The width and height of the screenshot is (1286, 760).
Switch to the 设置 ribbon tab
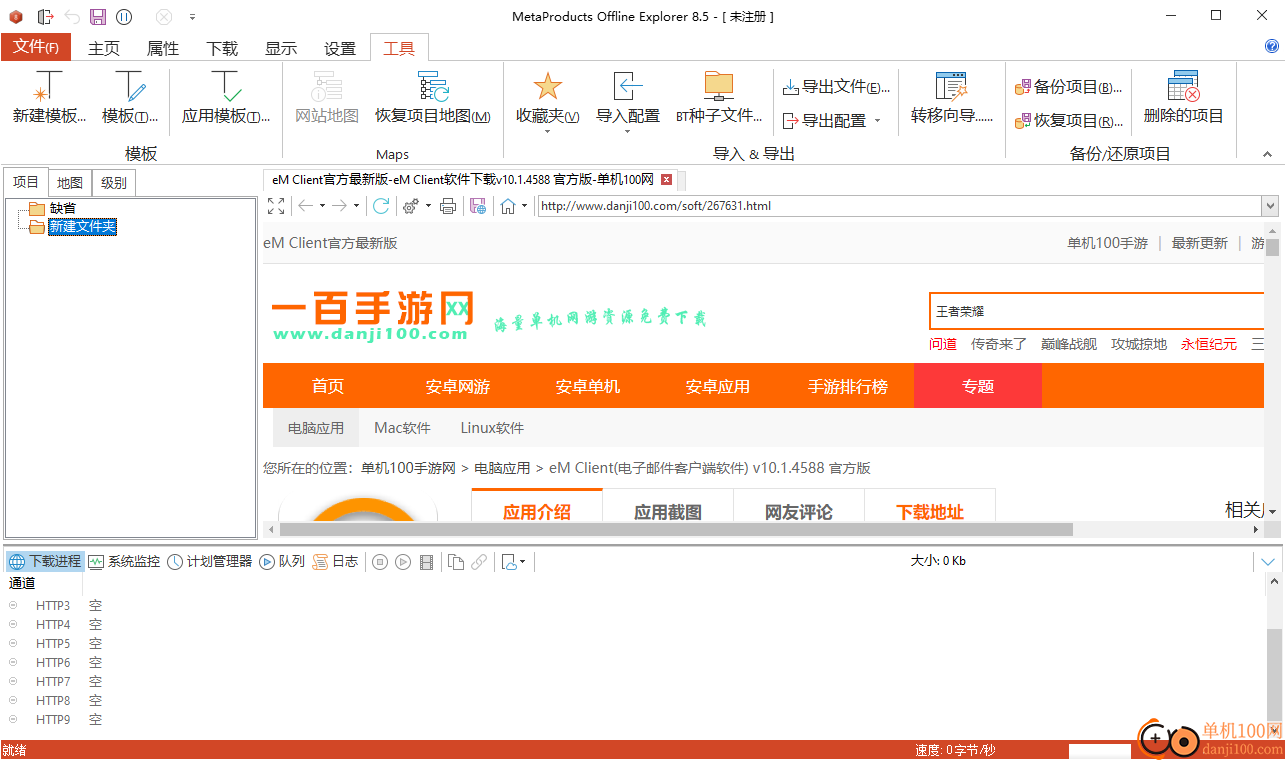340,48
